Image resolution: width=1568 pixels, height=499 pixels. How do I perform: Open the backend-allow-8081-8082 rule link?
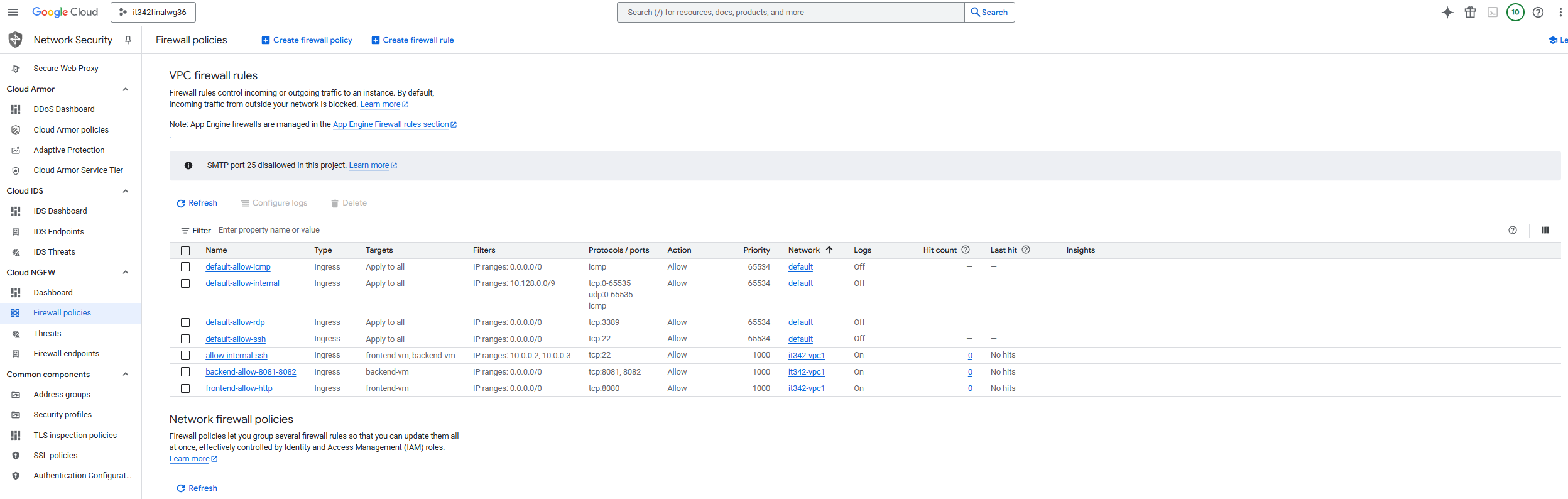[251, 372]
